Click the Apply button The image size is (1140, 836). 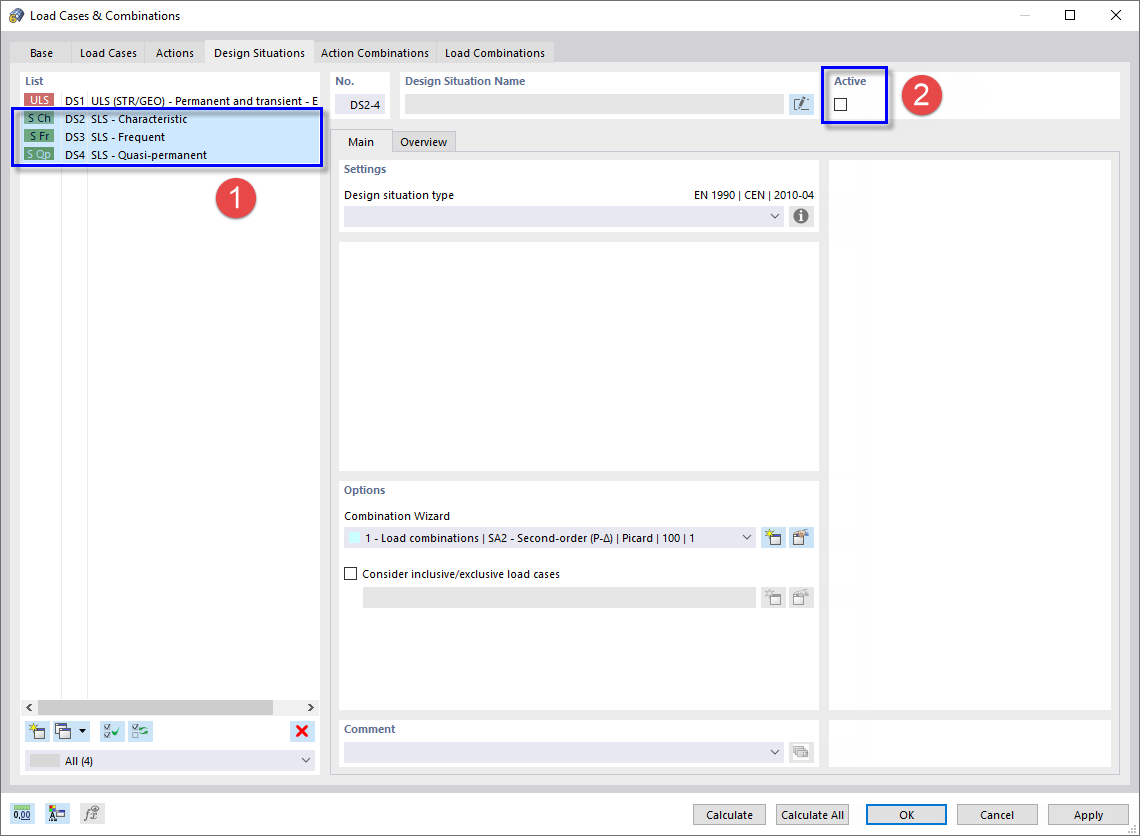point(1088,815)
